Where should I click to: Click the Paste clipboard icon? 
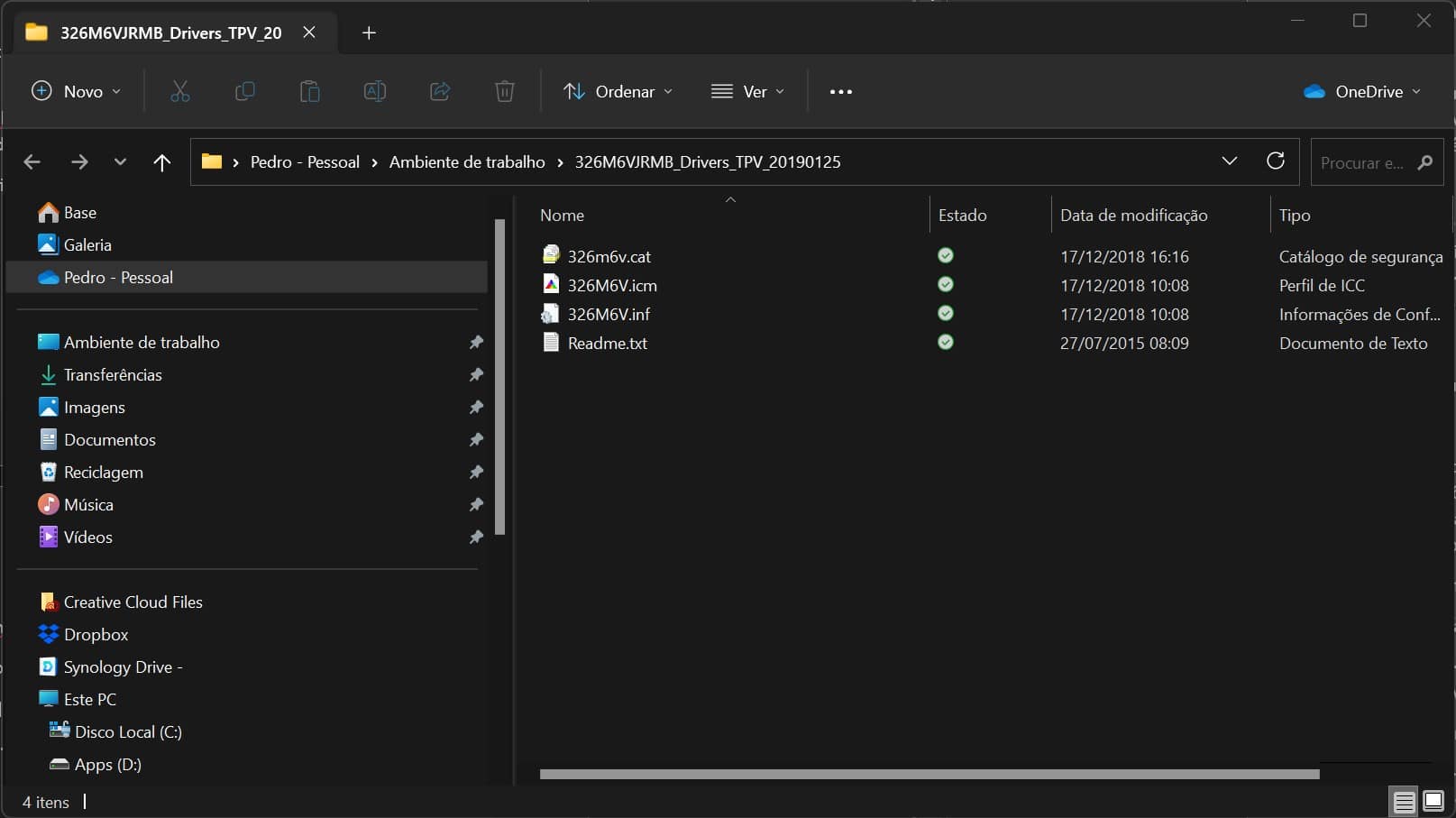(309, 91)
